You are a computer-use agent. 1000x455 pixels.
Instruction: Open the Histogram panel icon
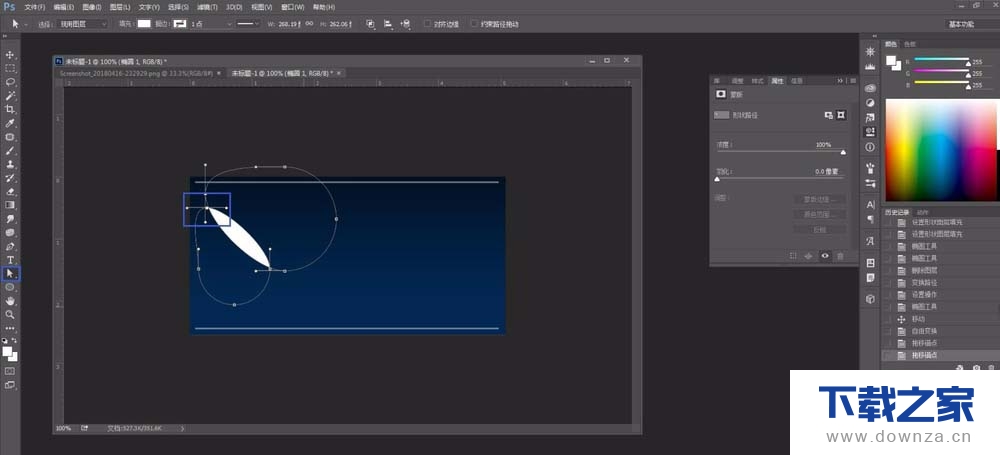[x=871, y=66]
